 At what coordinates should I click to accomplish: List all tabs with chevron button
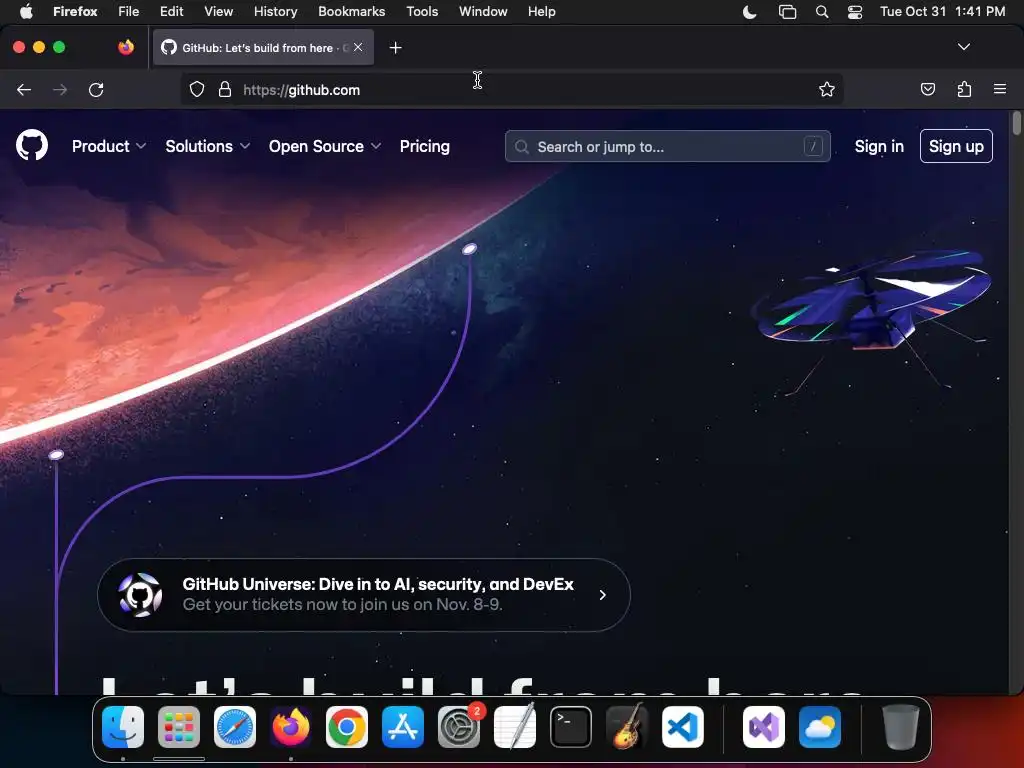963,47
